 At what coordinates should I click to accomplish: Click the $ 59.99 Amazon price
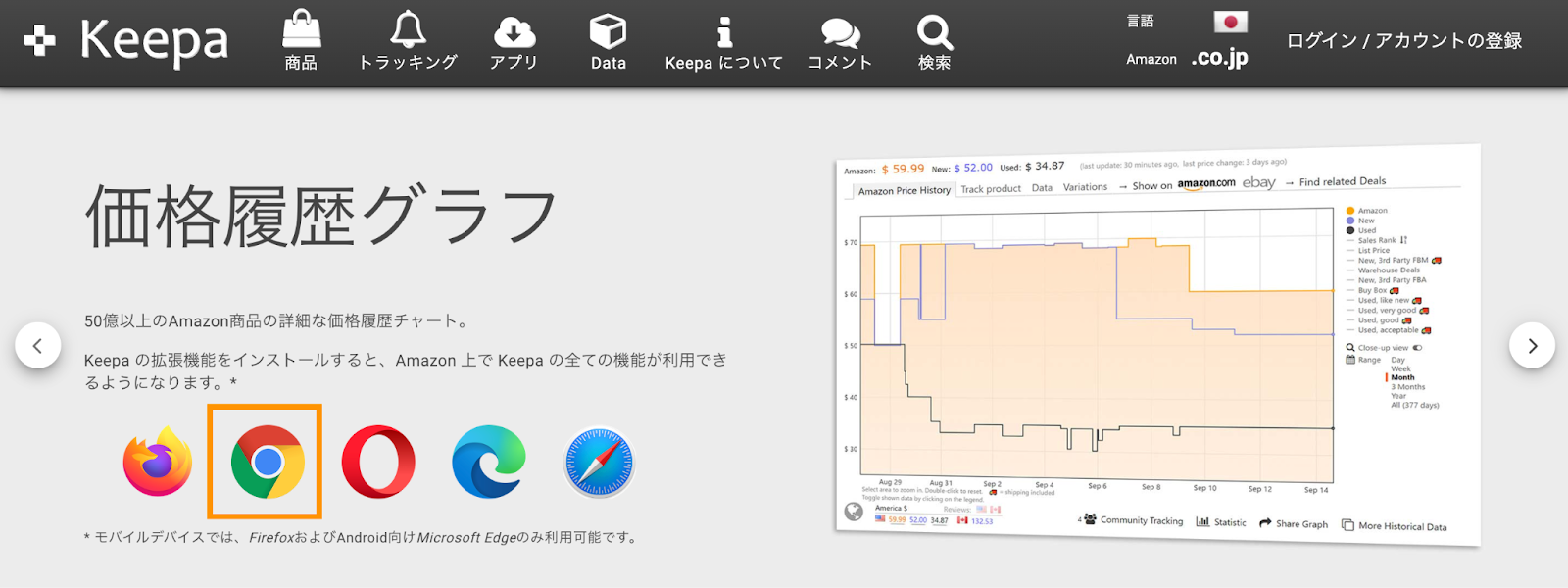903,169
